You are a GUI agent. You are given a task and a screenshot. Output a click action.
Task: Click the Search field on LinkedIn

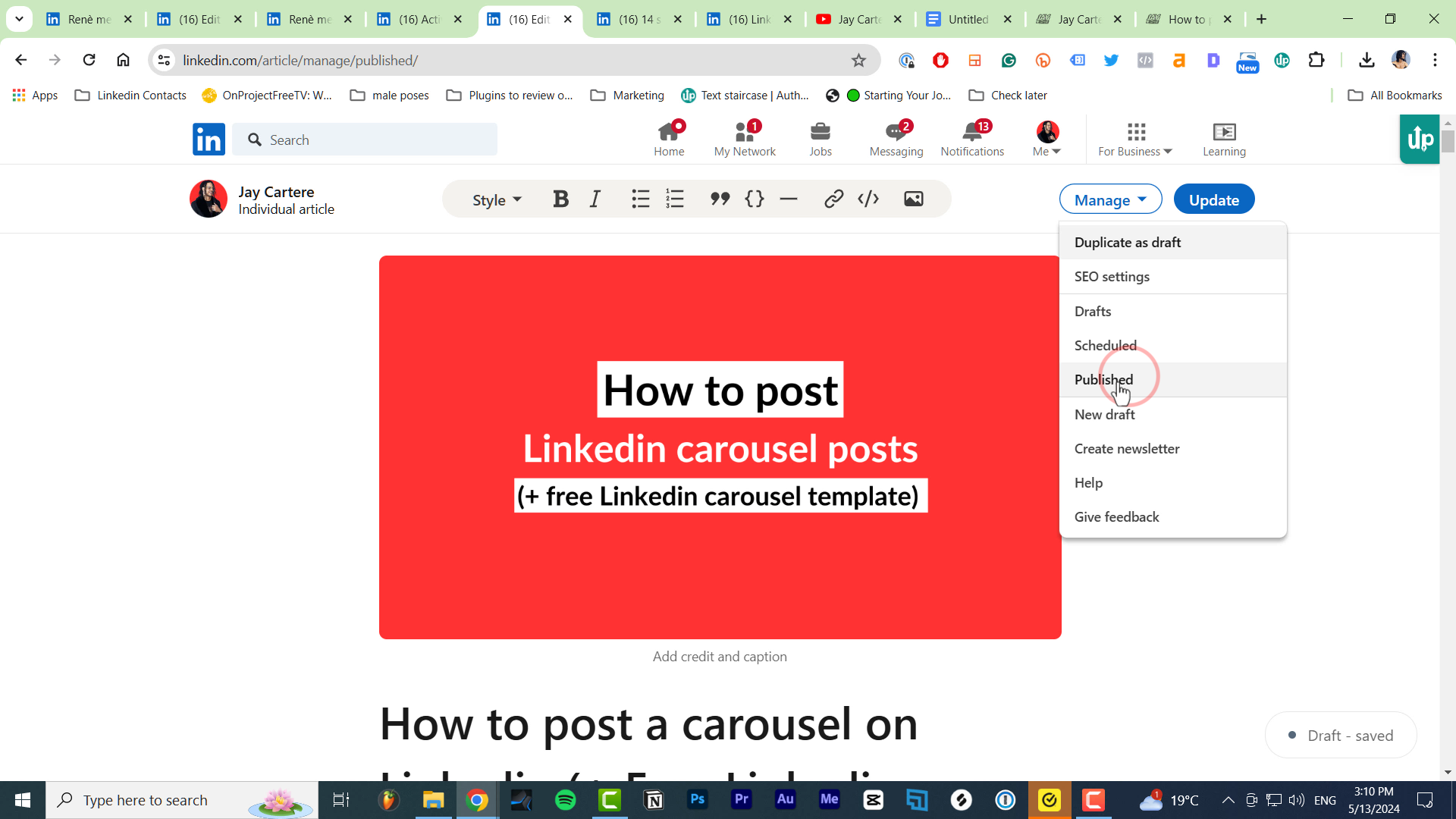366,140
